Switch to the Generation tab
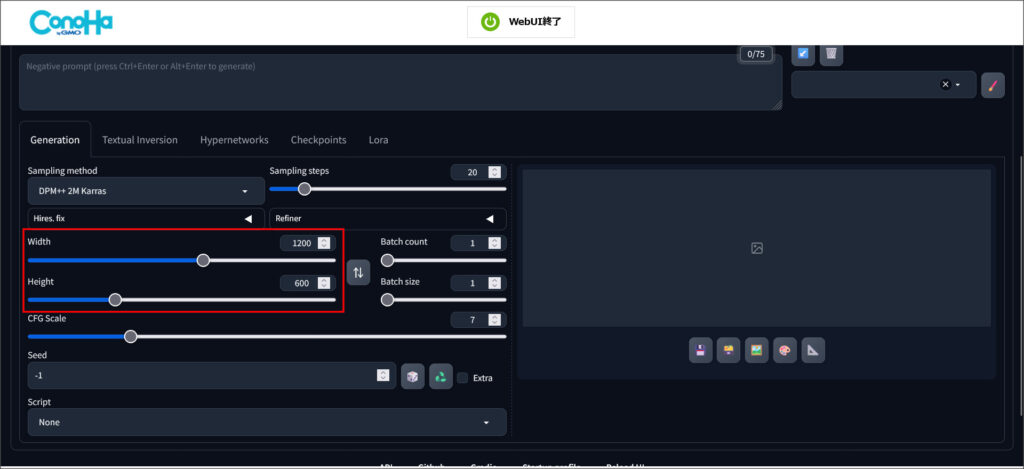1024x469 pixels. pyautogui.click(x=55, y=140)
